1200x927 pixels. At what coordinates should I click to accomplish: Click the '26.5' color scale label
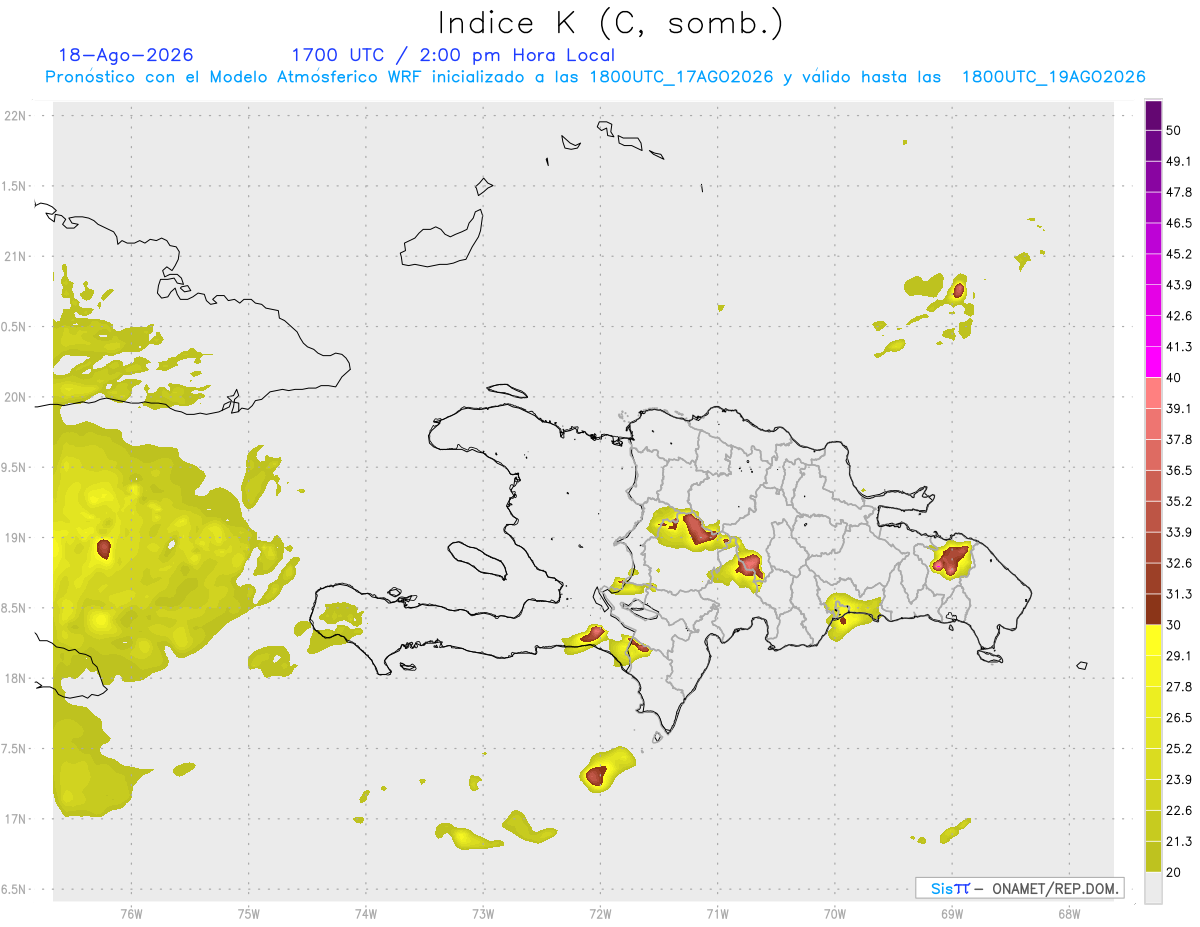[1179, 718]
